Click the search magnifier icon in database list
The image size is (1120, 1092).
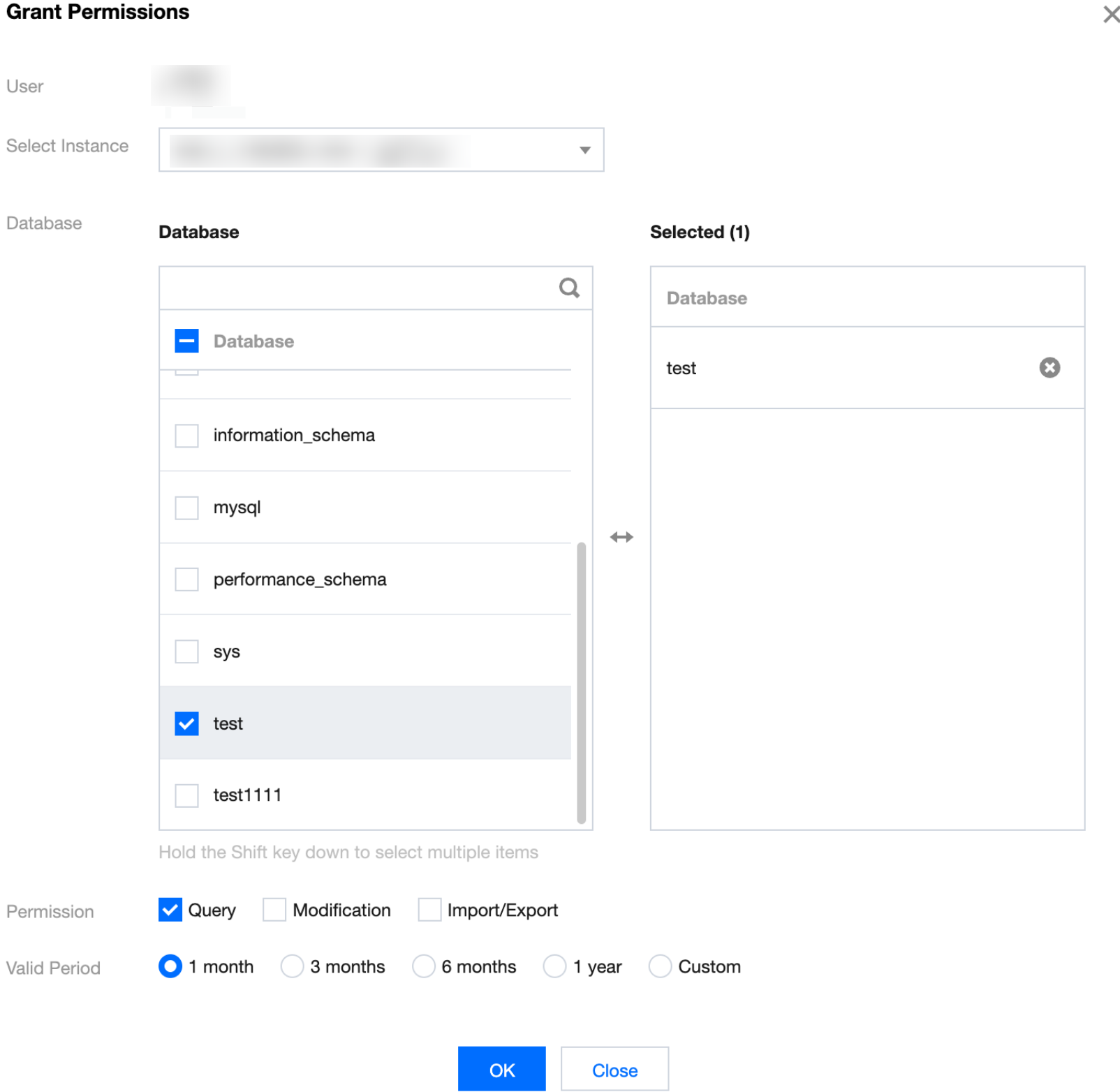coord(569,288)
